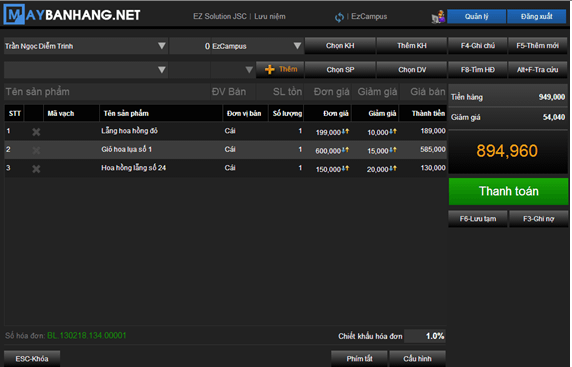Viewport: 572px width, 367px height.
Task: Click the sync refresh icon near EzCampus
Action: [x=339, y=17]
